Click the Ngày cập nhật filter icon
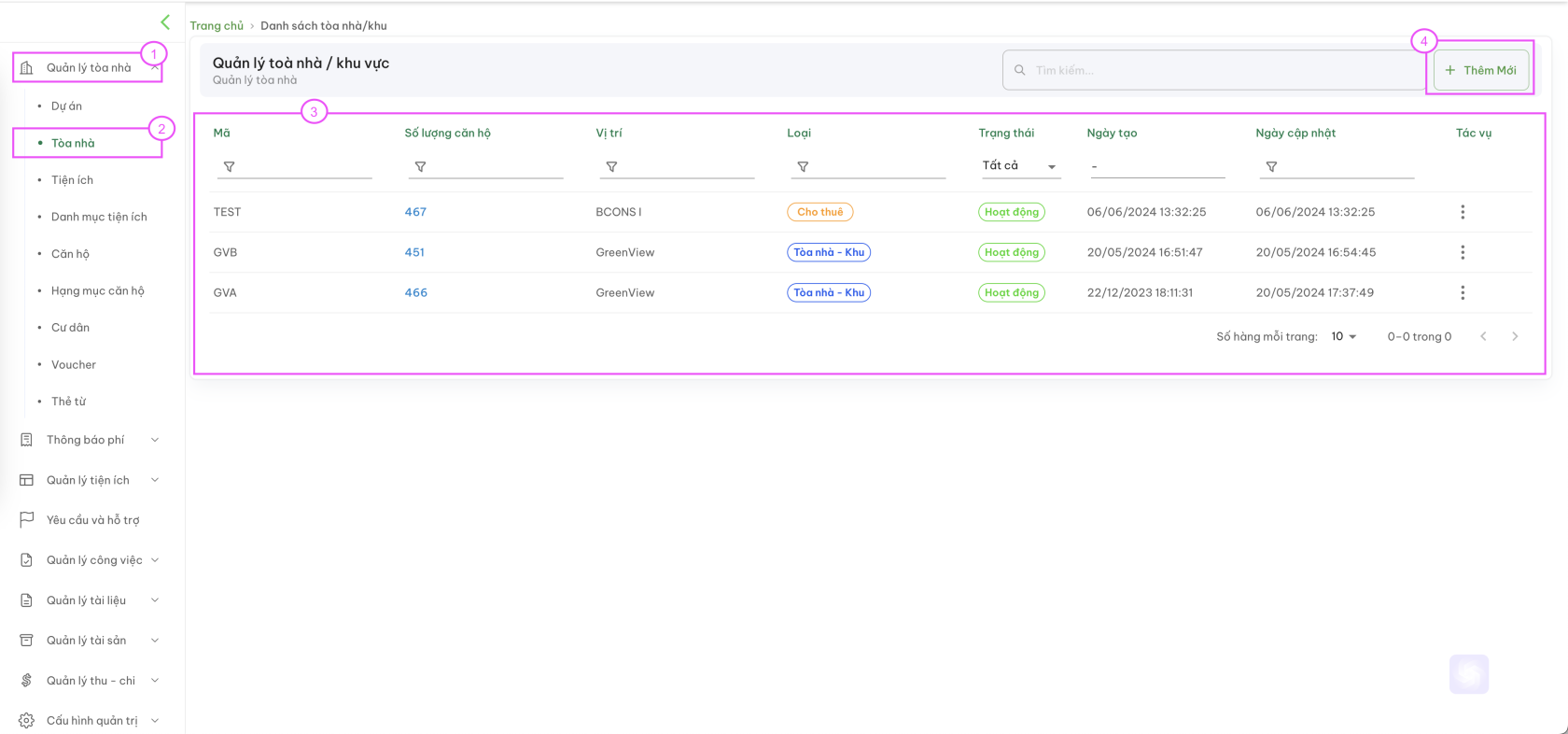Screen dimensions: 1568x734 [x=1271, y=166]
